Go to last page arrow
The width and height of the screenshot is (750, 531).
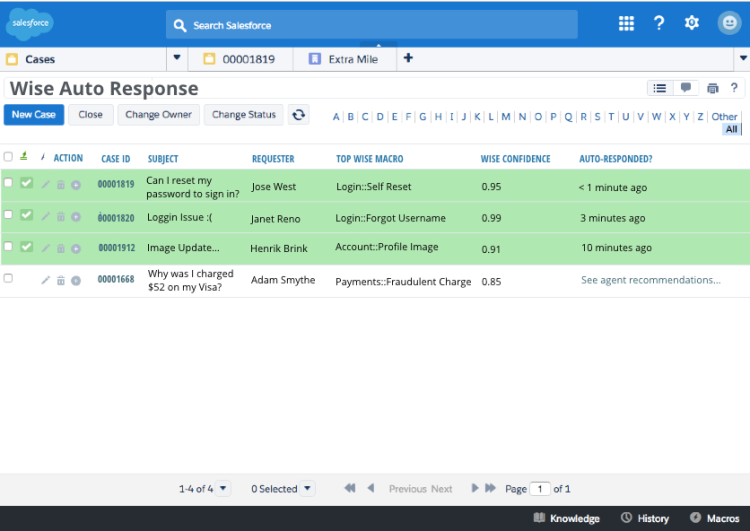pyautogui.click(x=490, y=488)
